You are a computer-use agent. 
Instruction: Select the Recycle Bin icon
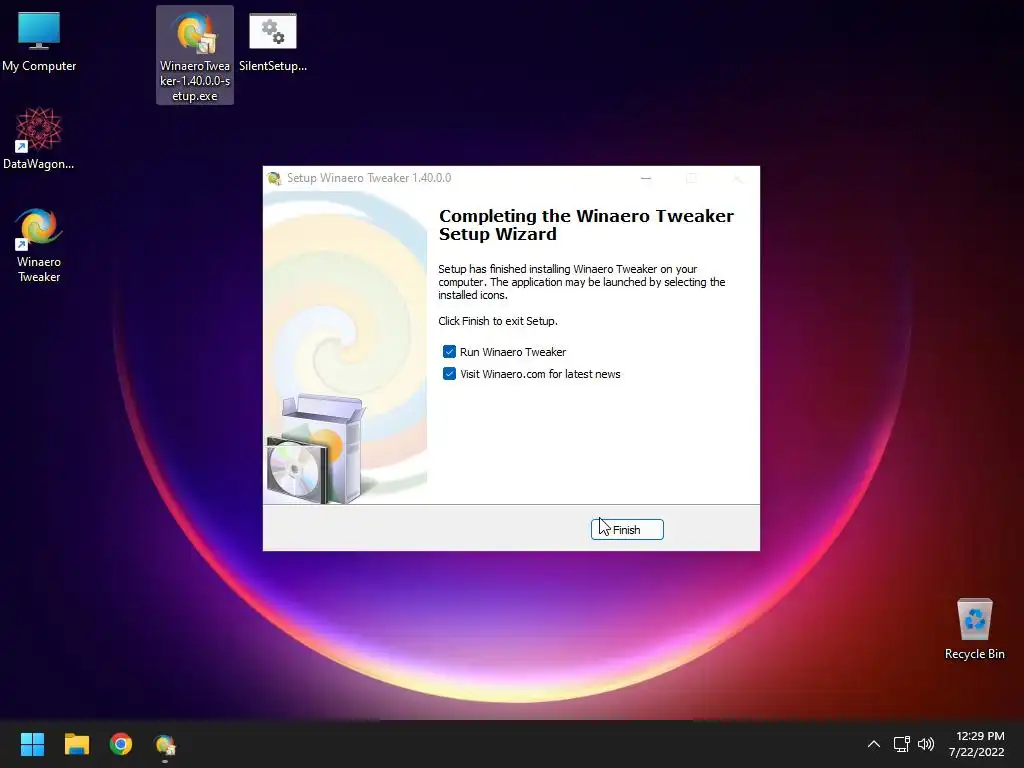click(974, 628)
